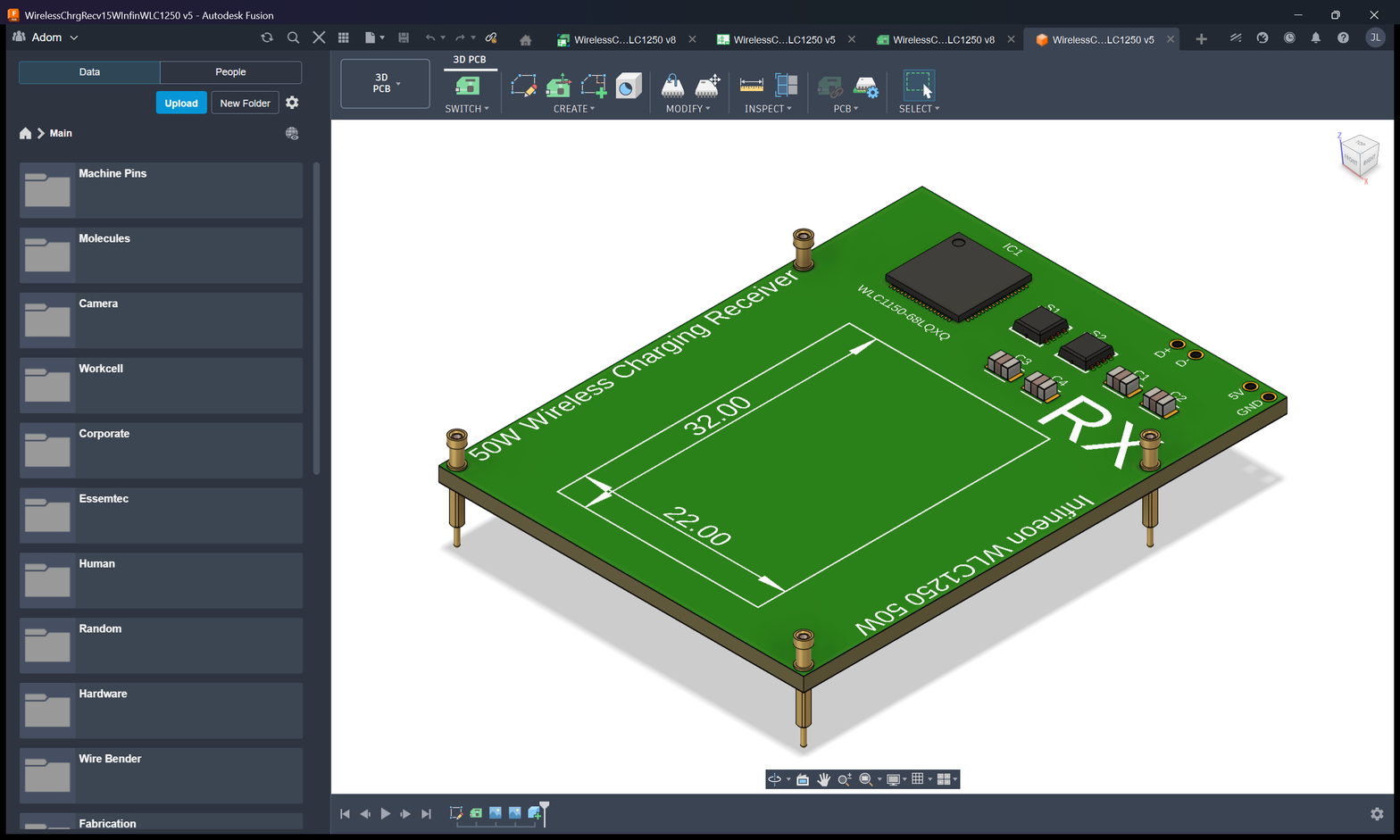Switch to the Data tab
Screen dimensions: 1400x840
pos(89,72)
